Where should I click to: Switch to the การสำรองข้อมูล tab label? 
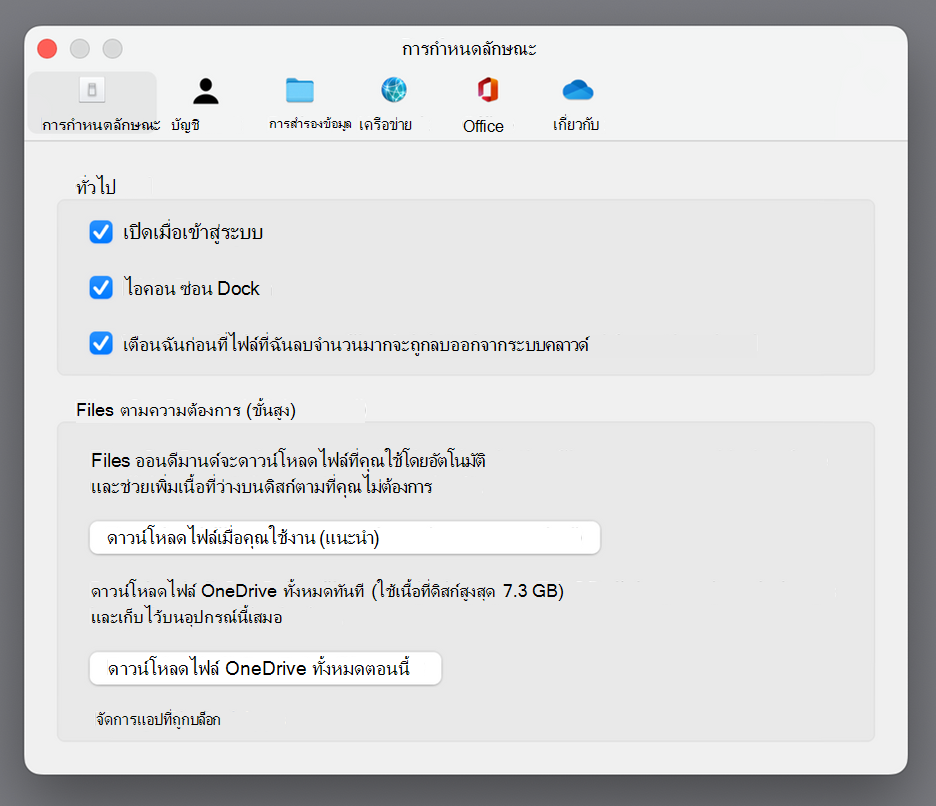(x=310, y=124)
